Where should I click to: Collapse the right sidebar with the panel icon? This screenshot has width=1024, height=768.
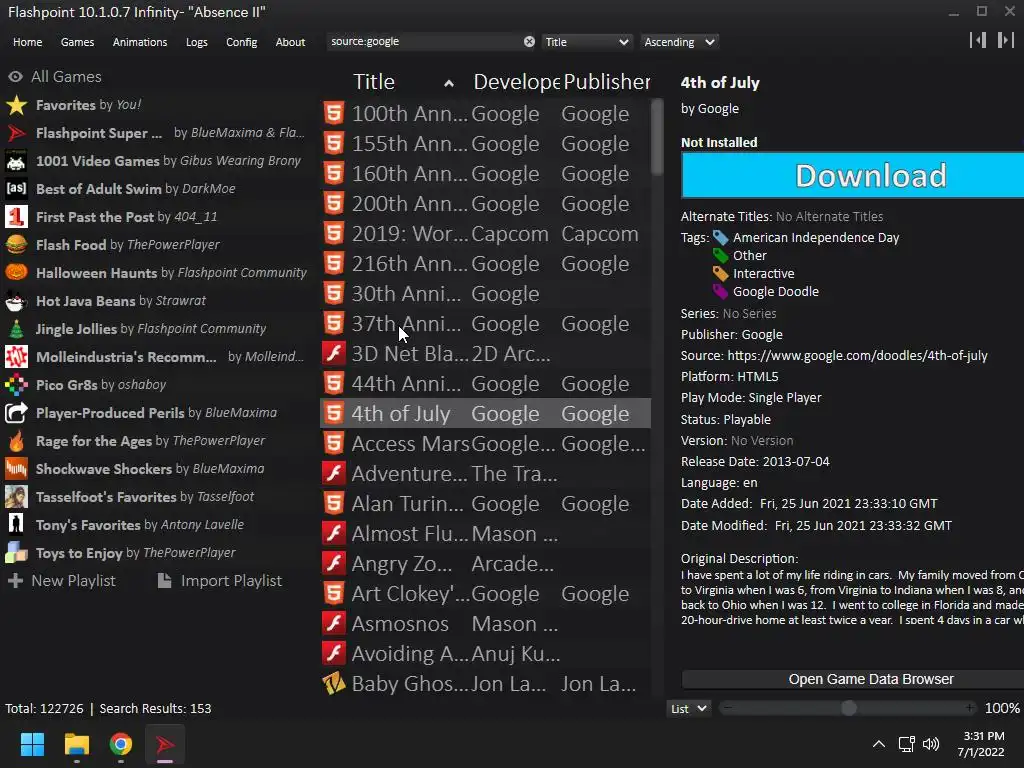(x=1006, y=40)
